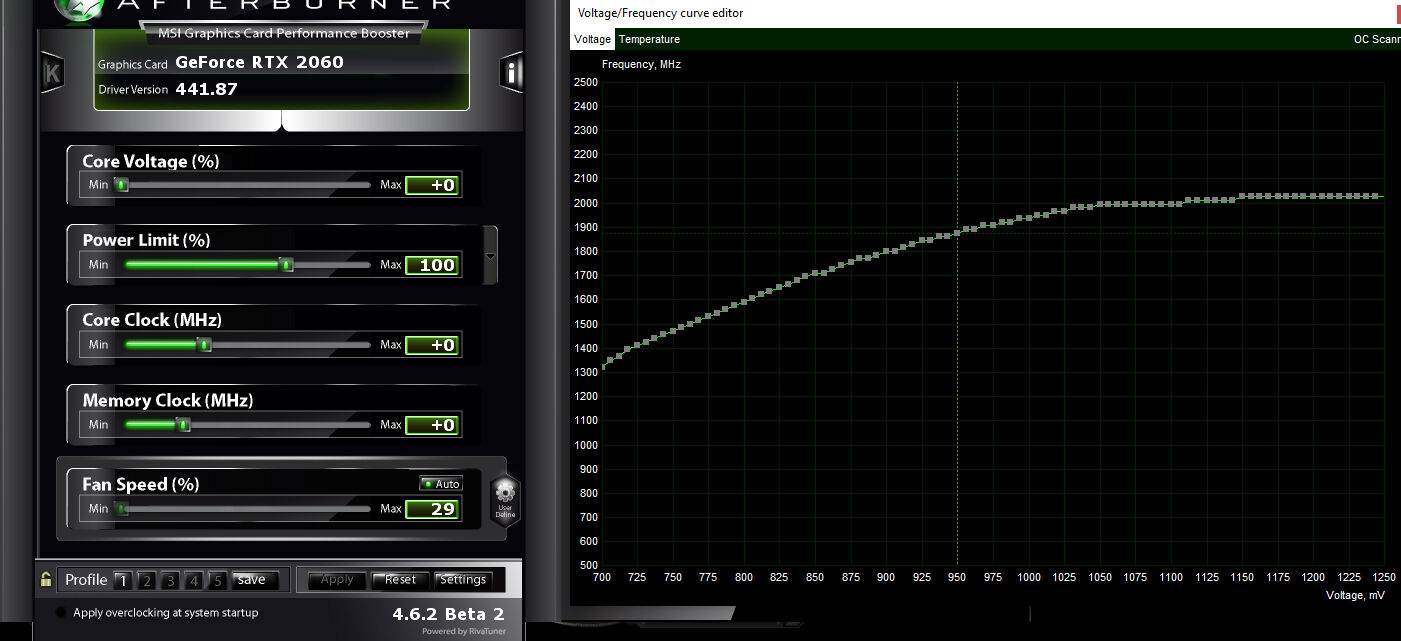The width and height of the screenshot is (1401, 641).
Task: Select the curve point at 950 mV
Action: tap(958, 232)
